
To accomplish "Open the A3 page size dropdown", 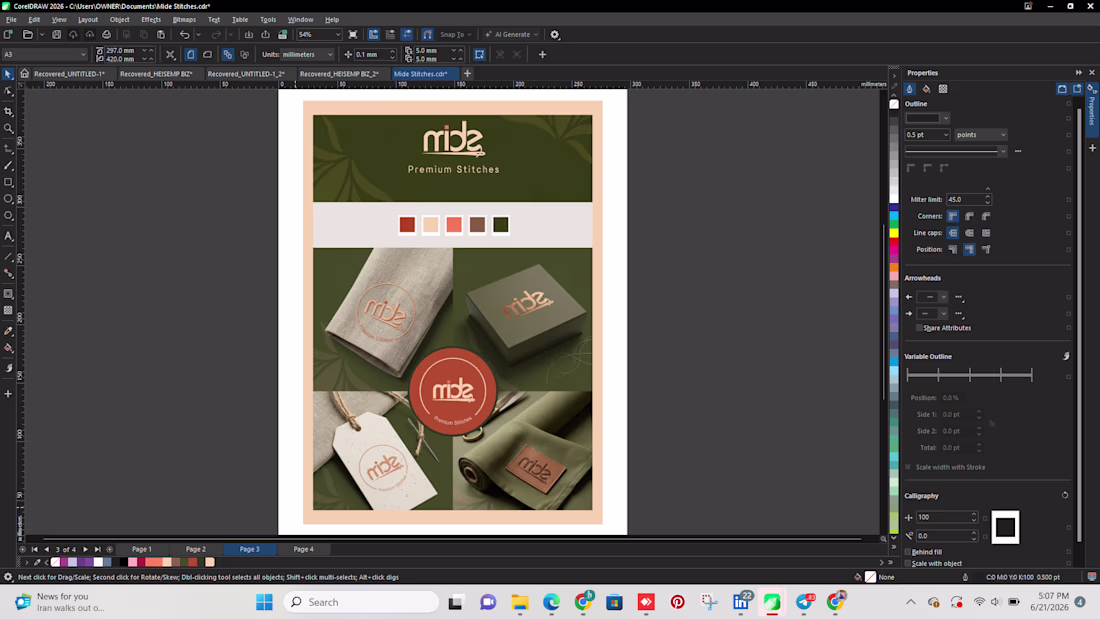I will tap(82, 54).
